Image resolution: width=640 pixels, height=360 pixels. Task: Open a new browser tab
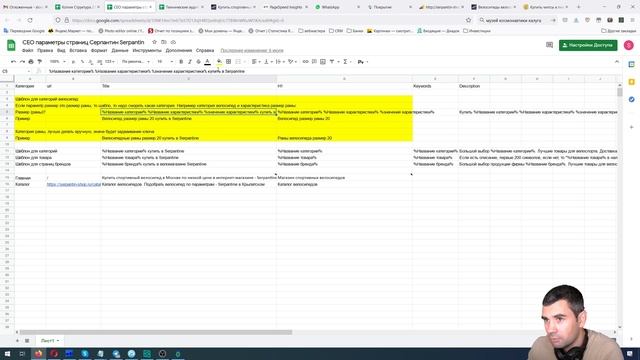coord(578,7)
